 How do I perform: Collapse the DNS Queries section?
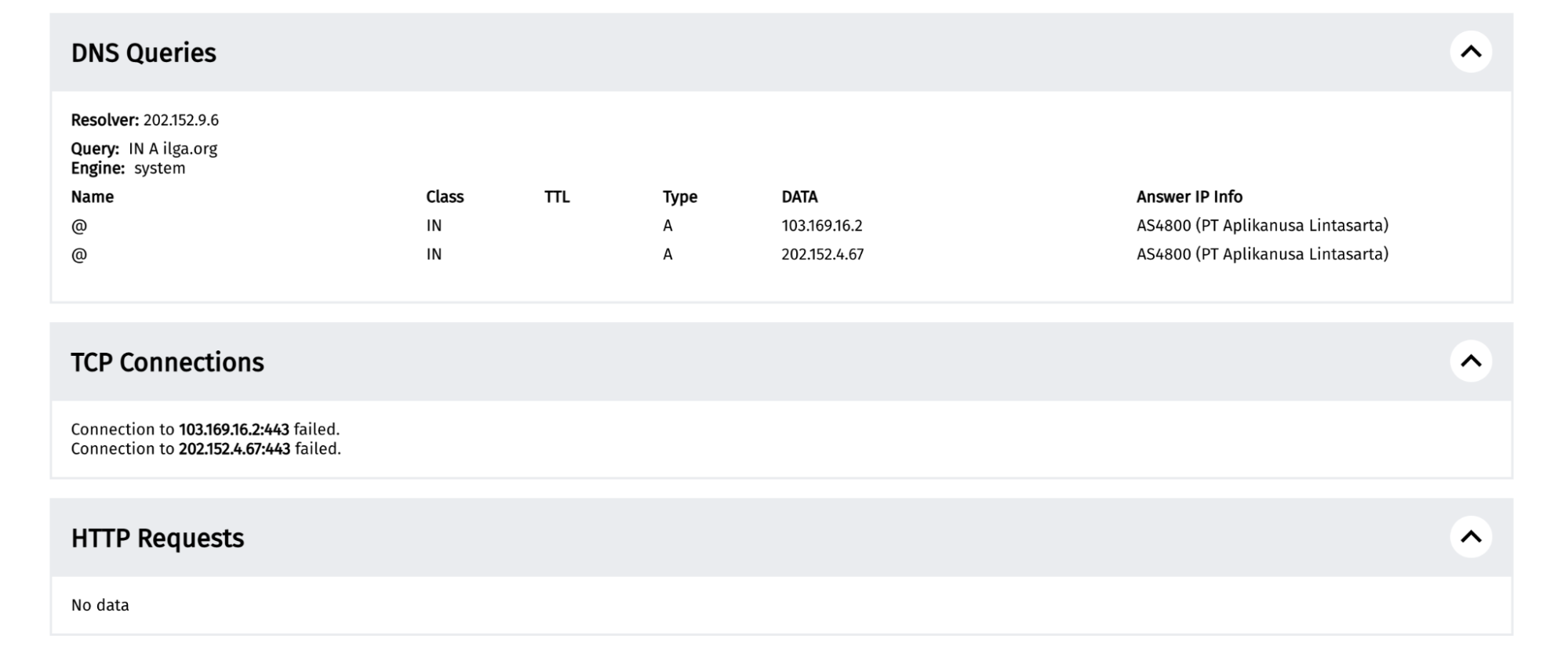(x=1471, y=52)
